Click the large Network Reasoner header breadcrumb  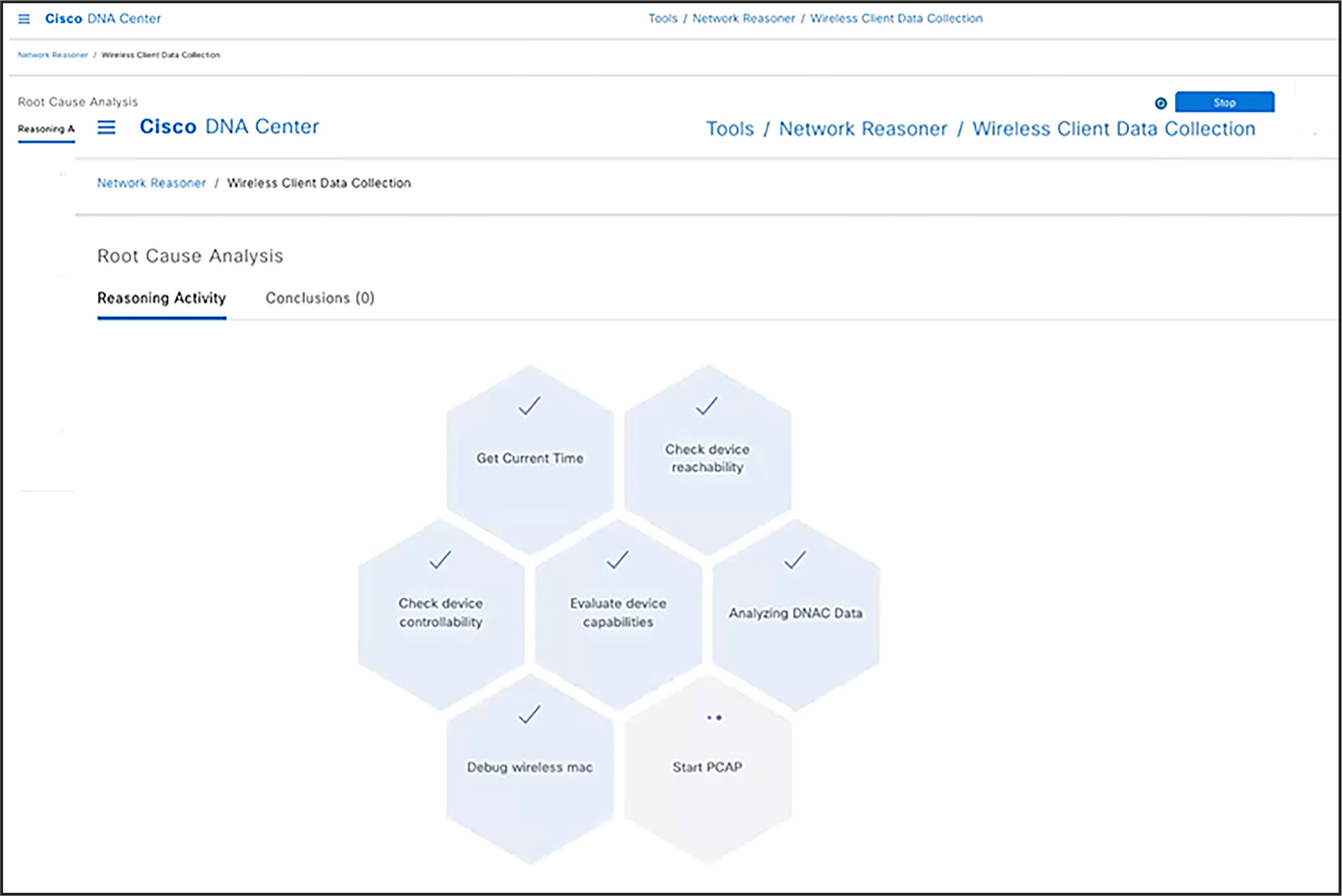[x=863, y=129]
